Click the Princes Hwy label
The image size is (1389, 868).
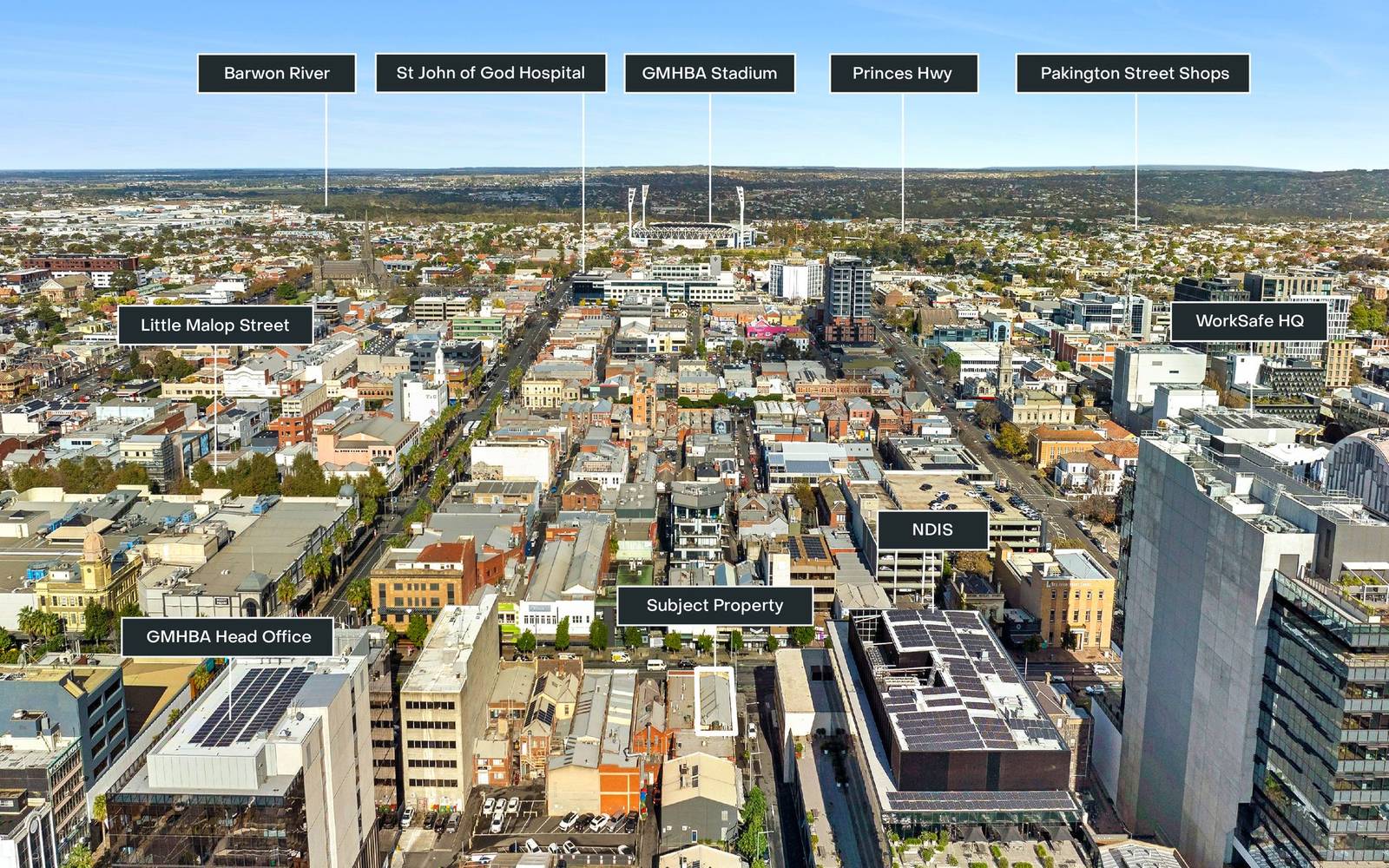pyautogui.click(x=903, y=73)
